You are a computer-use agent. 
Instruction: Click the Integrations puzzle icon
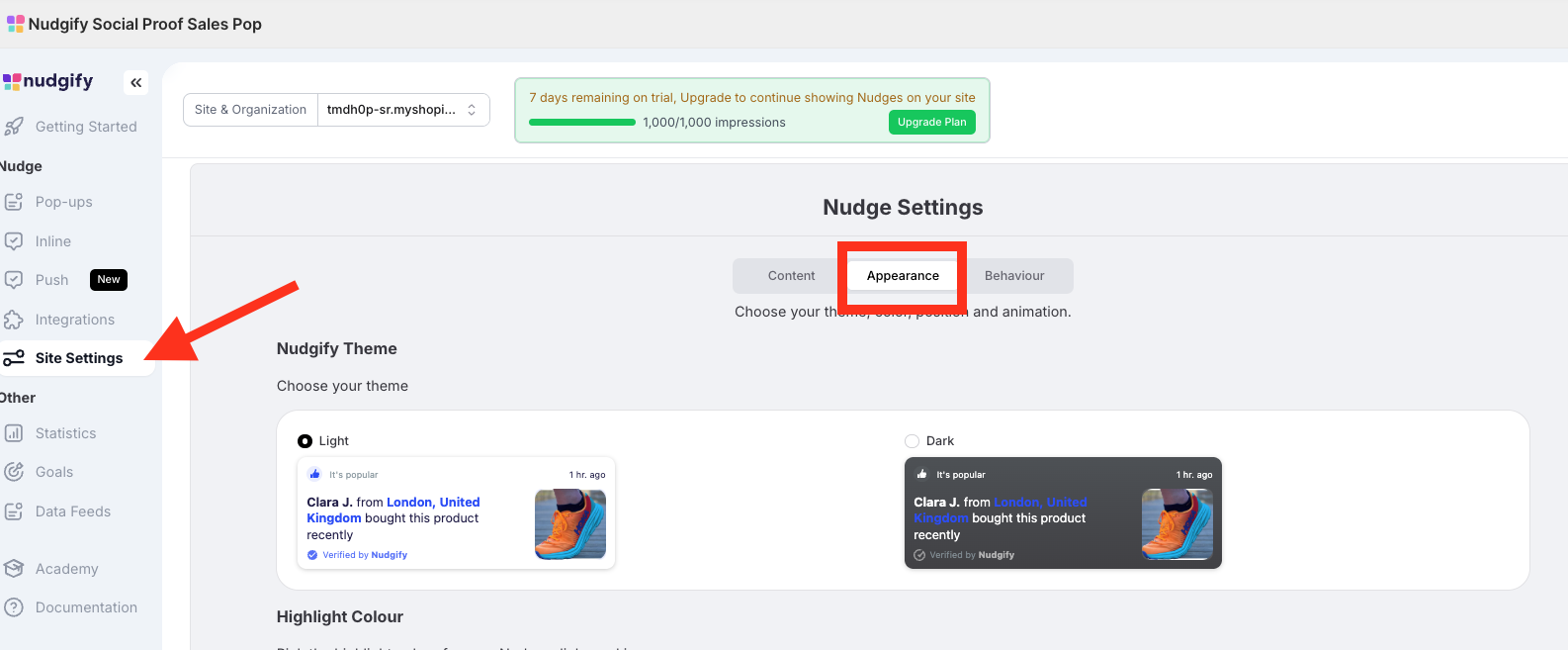[14, 320]
